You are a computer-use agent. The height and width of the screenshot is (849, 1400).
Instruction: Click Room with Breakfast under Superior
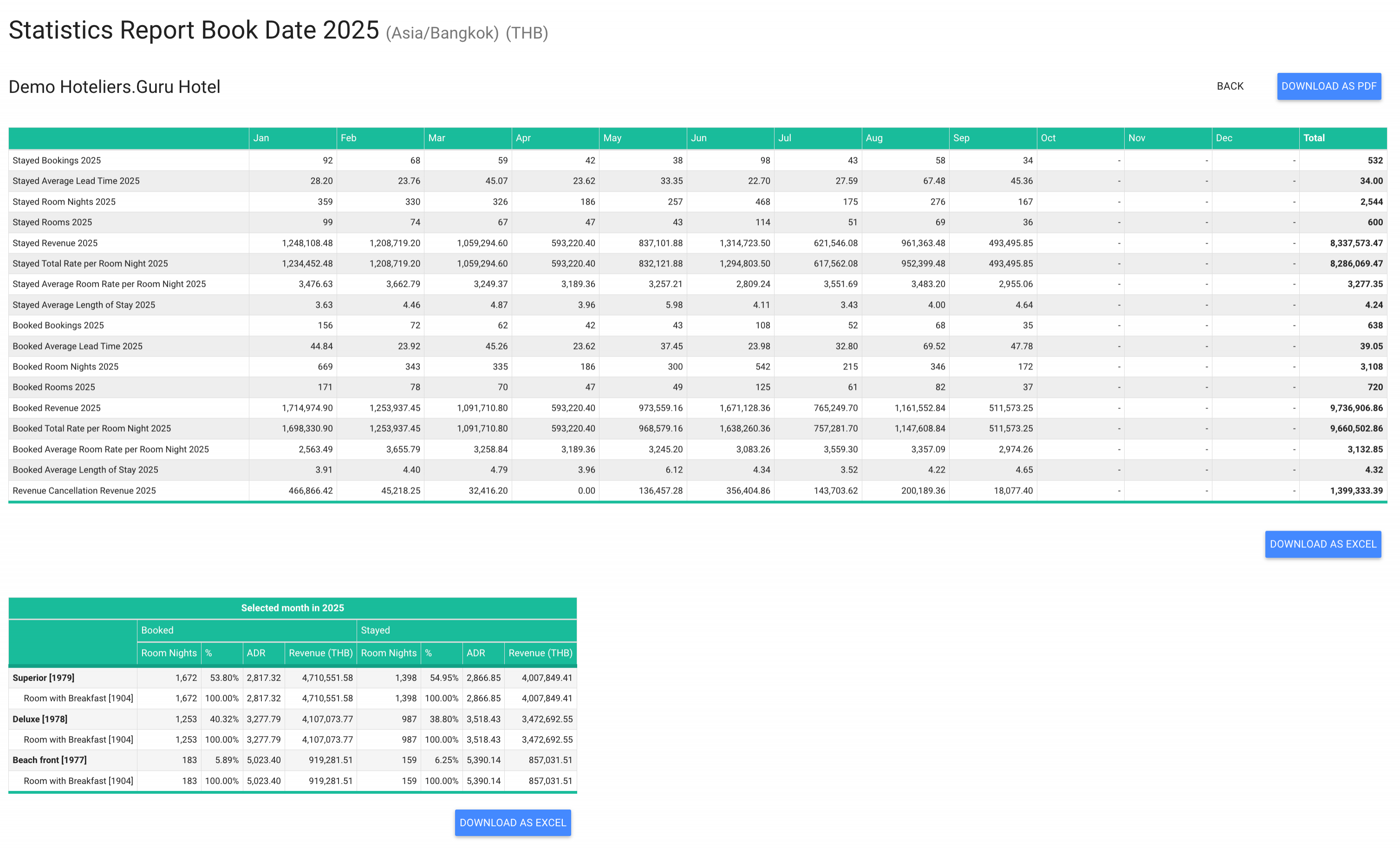(78, 698)
